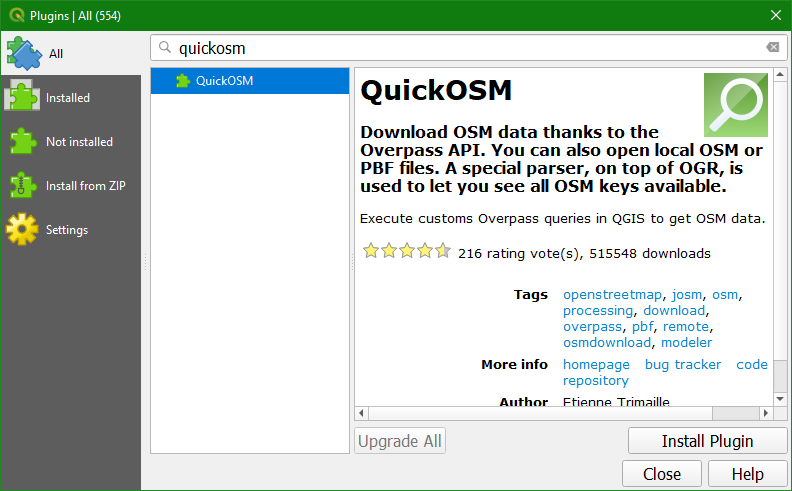
Task: Open the bug tracker link
Action: [682, 364]
